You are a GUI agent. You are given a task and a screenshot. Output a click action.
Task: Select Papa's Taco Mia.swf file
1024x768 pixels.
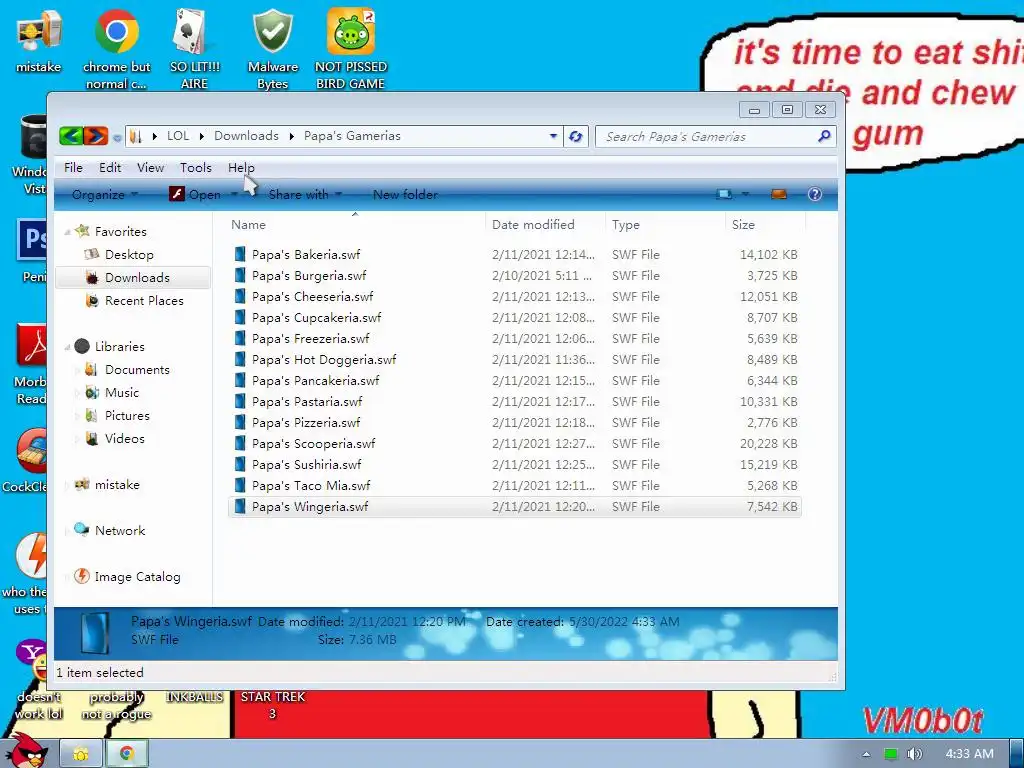tap(311, 486)
